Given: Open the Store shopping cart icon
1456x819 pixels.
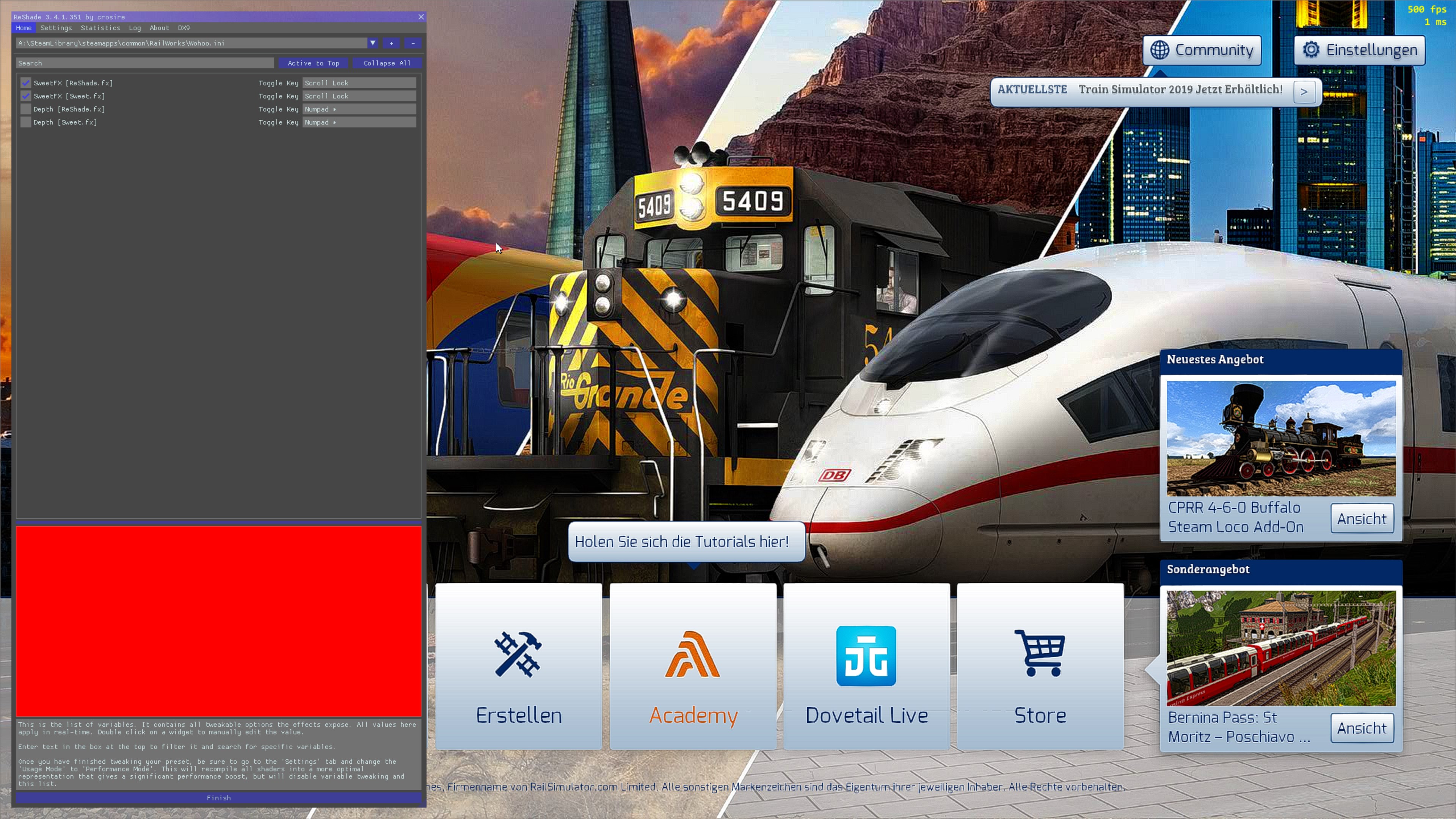Looking at the screenshot, I should (x=1040, y=653).
